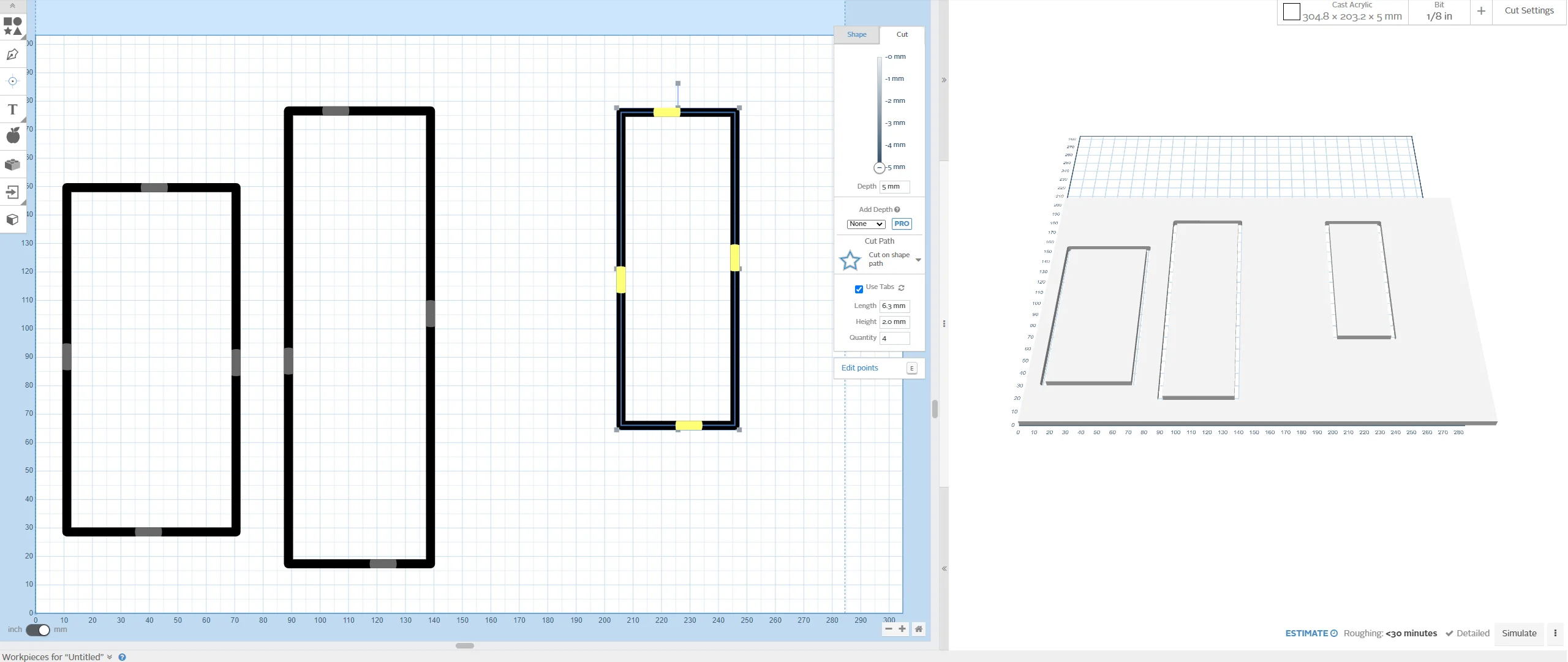Viewport: 1568px width, 662px height.
Task: Choose the Text tool
Action: click(x=13, y=110)
